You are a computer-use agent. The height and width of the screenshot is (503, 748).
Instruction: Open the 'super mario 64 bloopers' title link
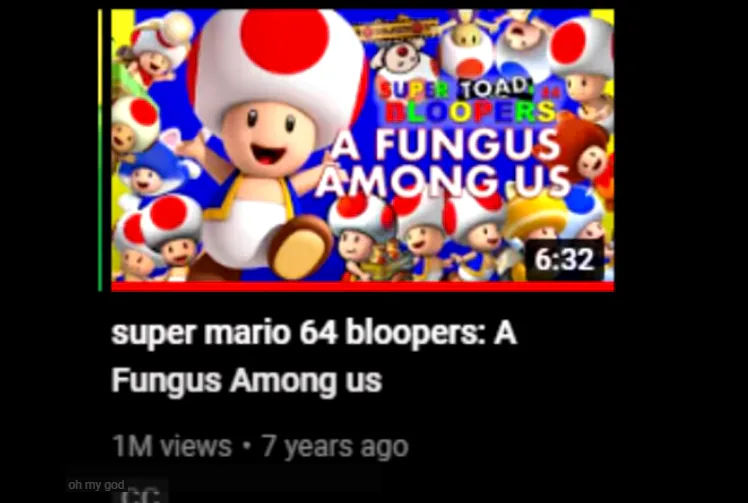313,356
